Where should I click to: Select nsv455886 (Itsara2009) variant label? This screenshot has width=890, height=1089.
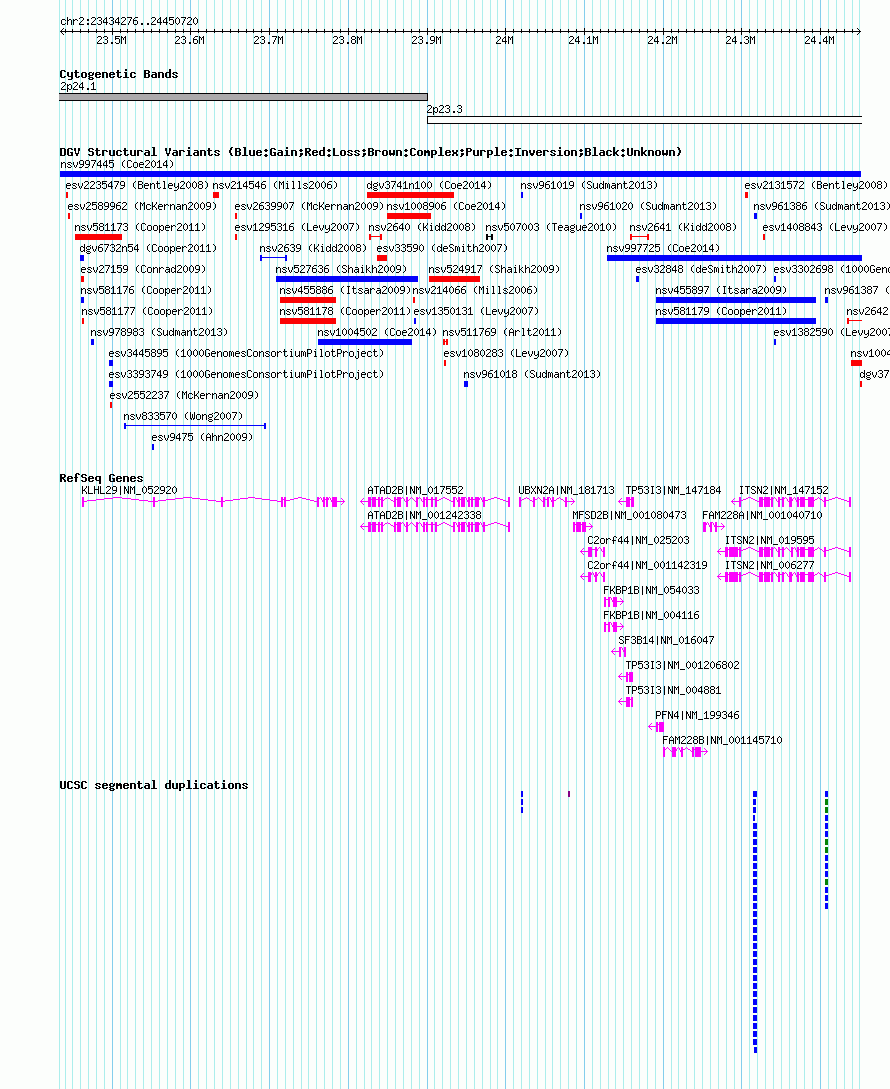[x=345, y=290]
